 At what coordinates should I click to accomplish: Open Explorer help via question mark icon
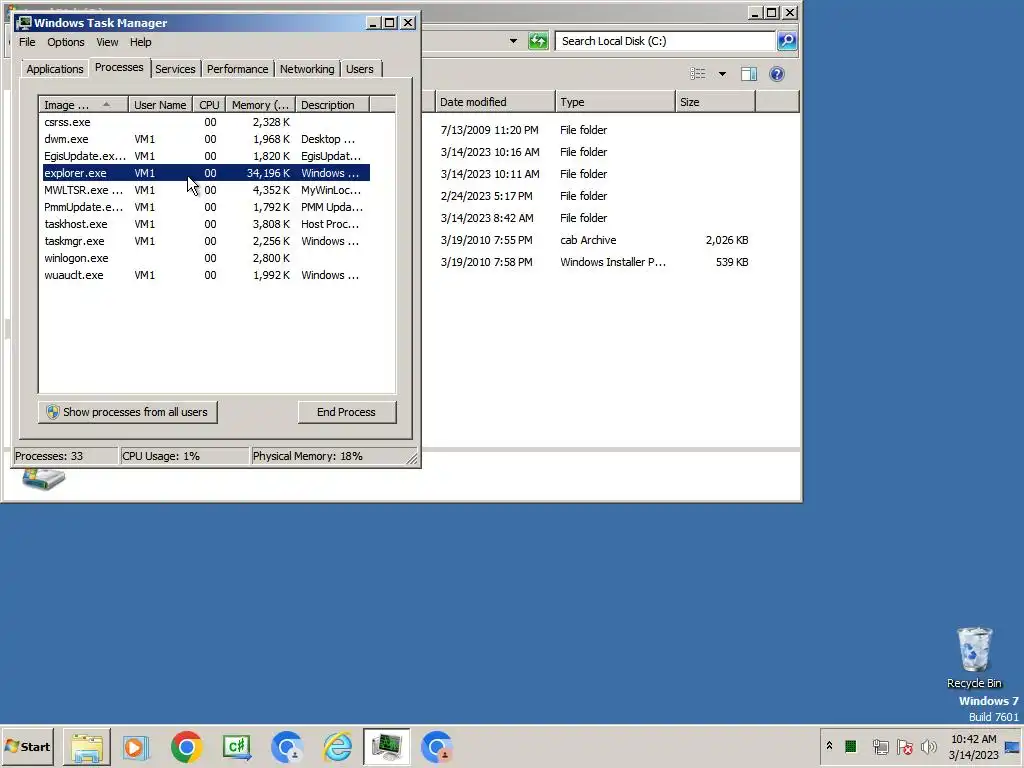click(777, 74)
